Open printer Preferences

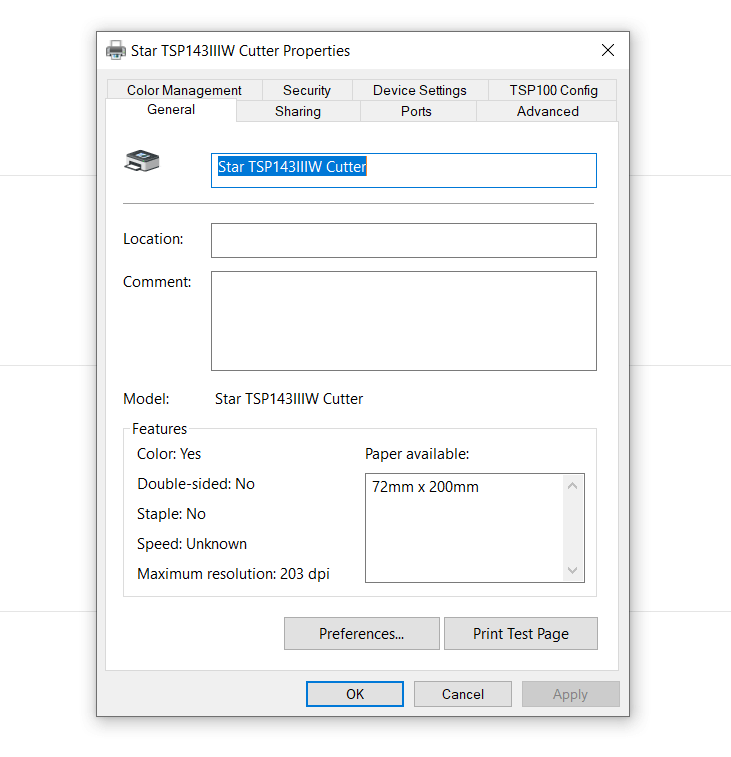362,633
